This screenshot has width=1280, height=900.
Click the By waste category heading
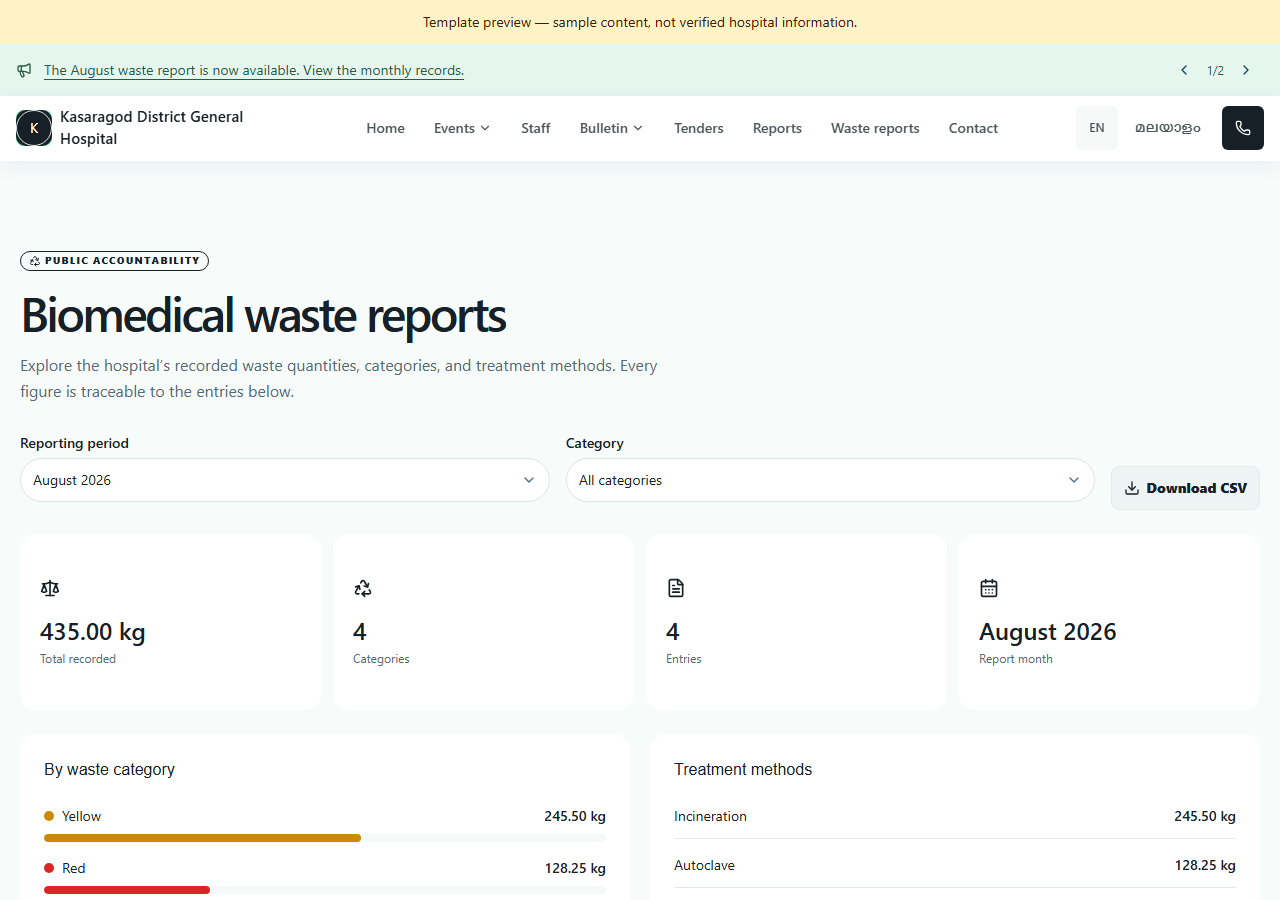(110, 769)
